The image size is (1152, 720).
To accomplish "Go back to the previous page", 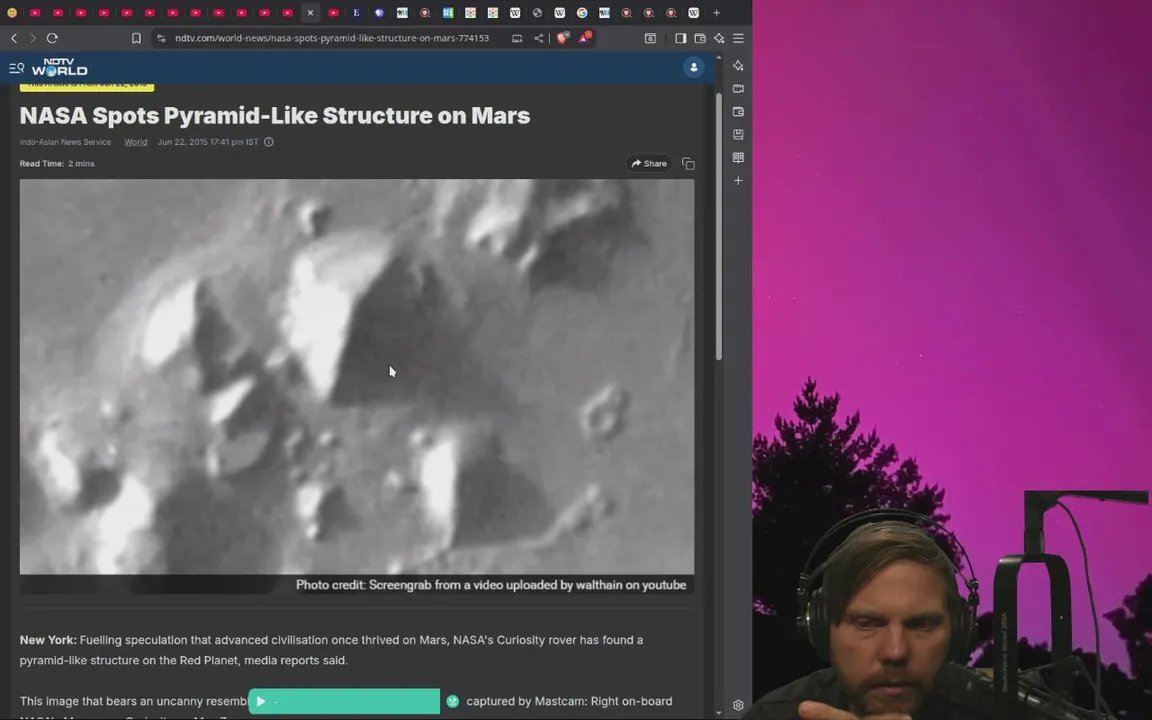I will pyautogui.click(x=14, y=38).
